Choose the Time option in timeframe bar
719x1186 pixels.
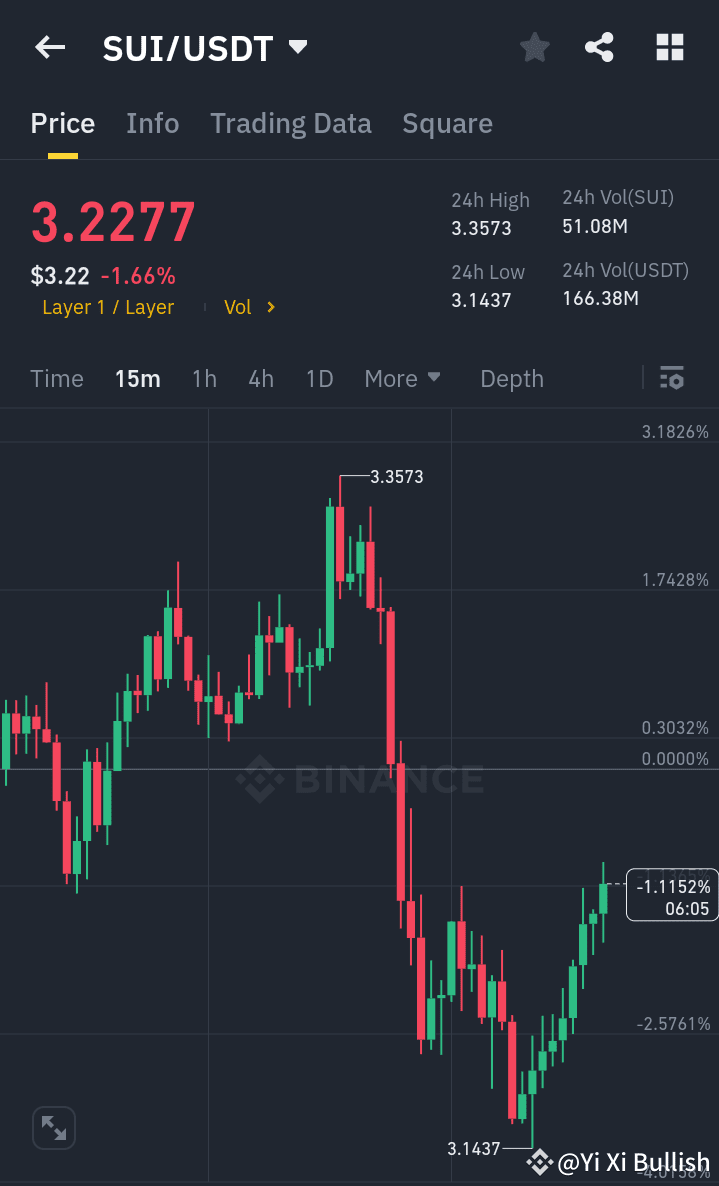coord(56,378)
